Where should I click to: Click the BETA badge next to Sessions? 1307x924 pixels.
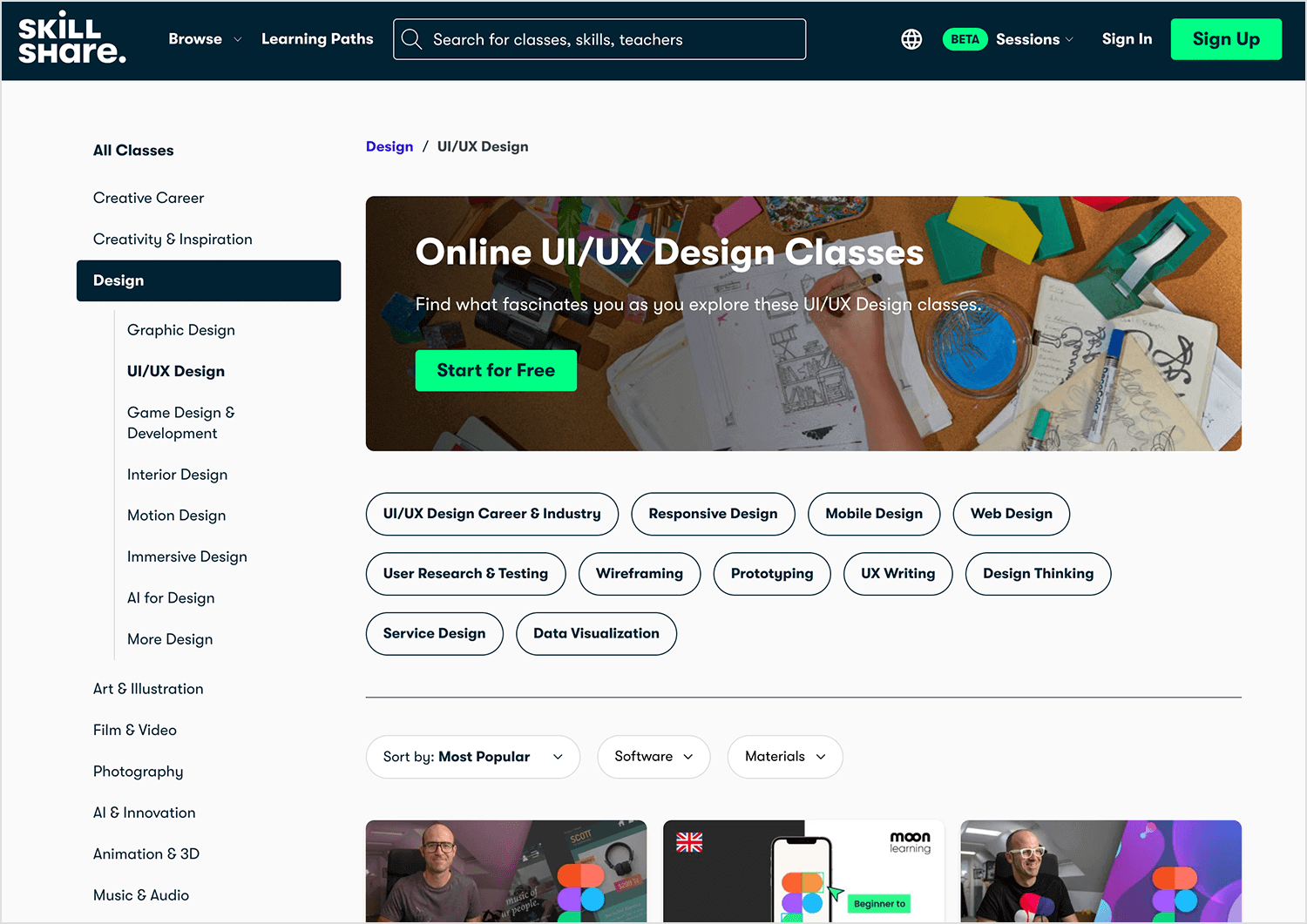pyautogui.click(x=965, y=38)
